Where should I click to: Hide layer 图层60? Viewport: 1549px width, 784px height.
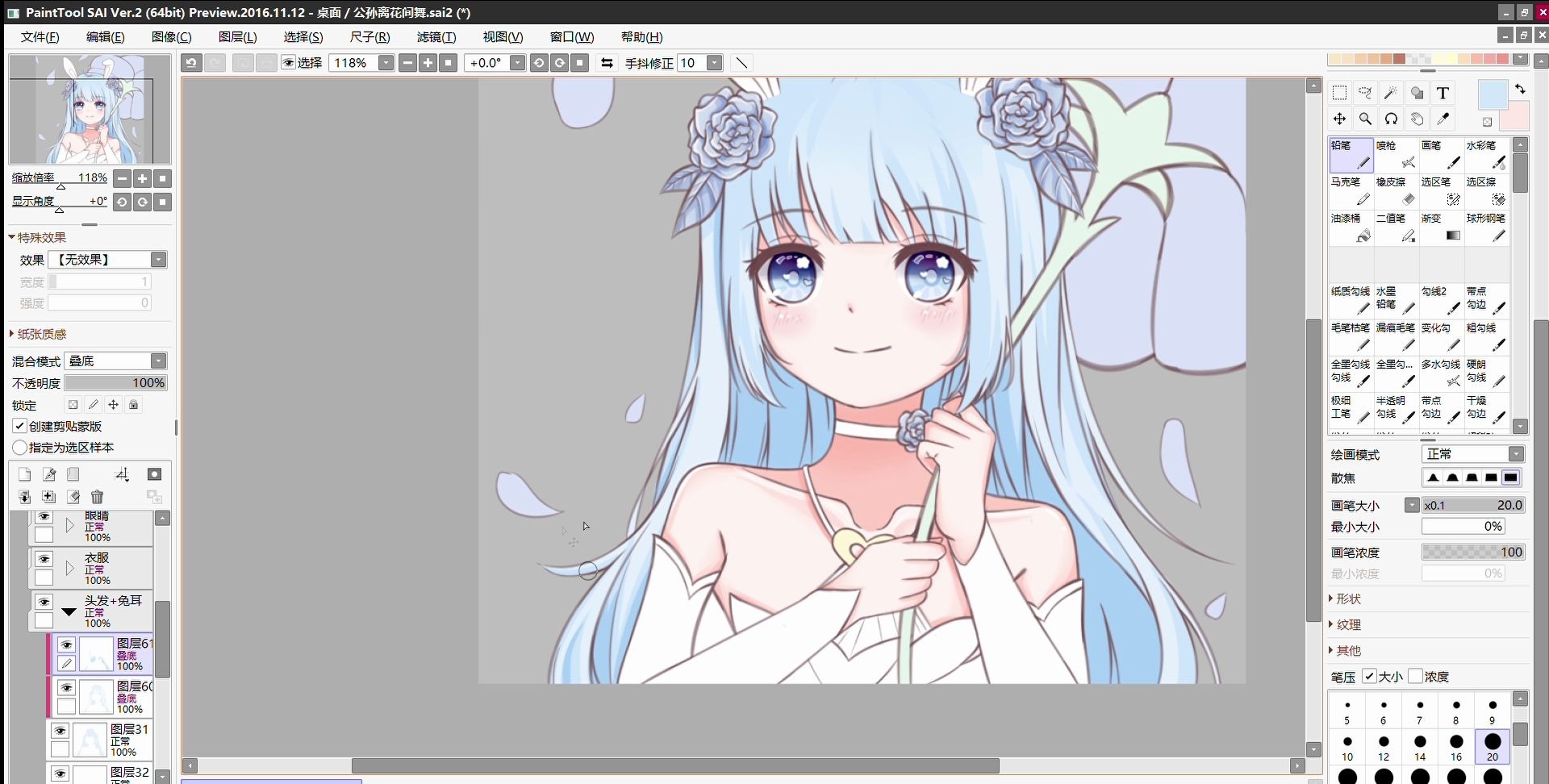[66, 687]
